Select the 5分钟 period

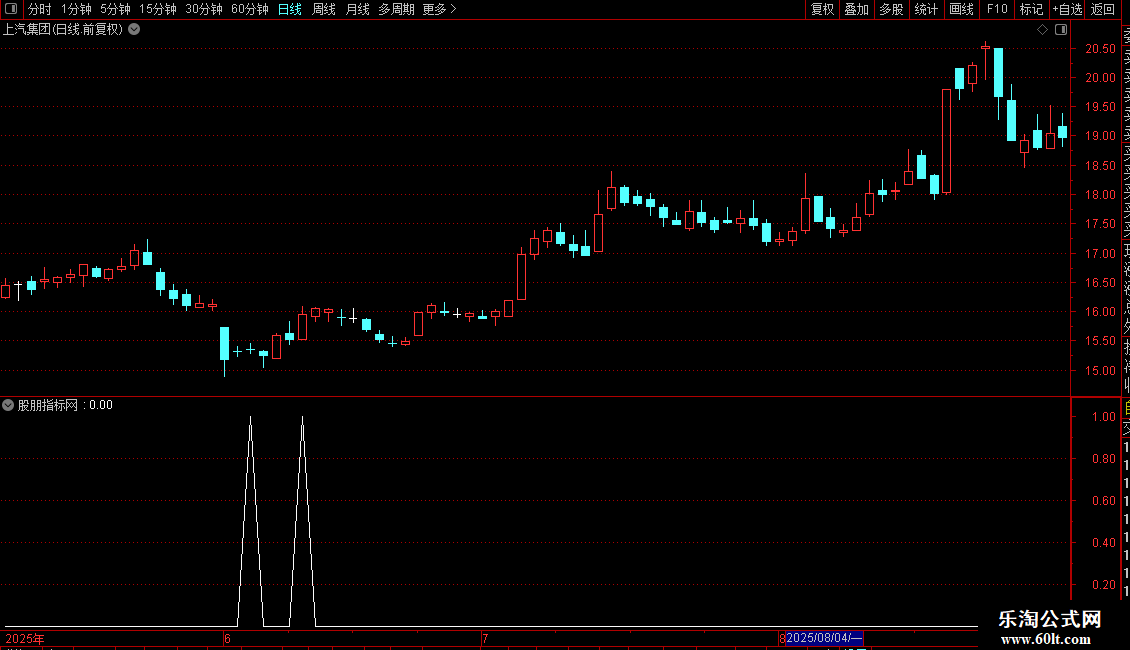[x=115, y=9]
